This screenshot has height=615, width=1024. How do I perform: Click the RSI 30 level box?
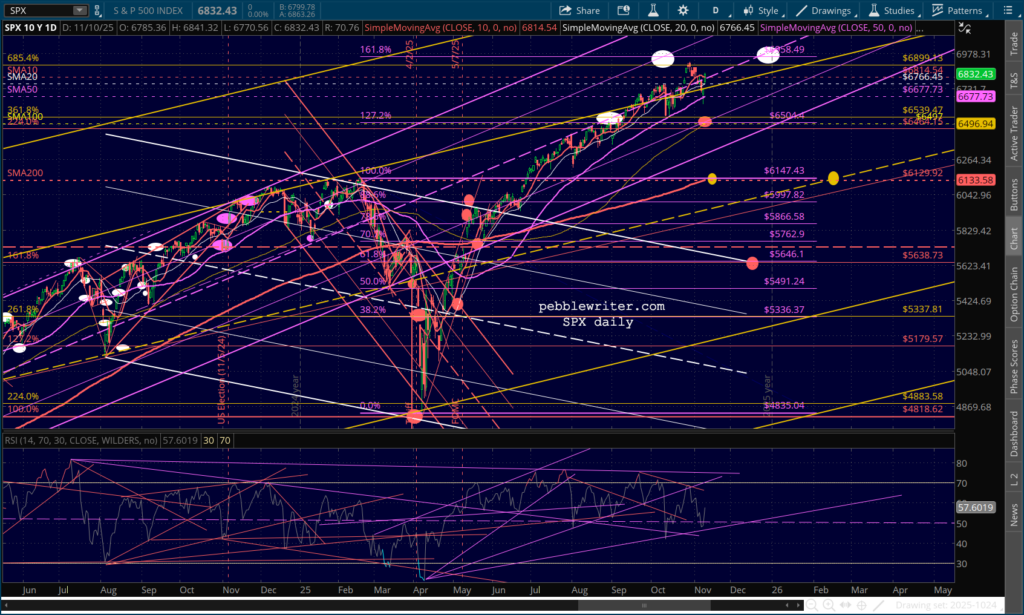[208, 441]
